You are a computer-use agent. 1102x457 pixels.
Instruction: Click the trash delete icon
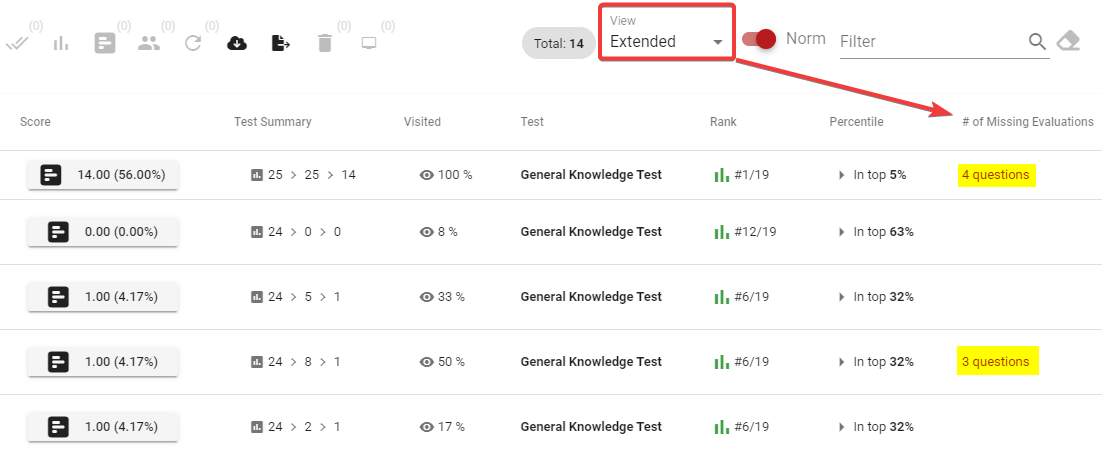tap(324, 44)
